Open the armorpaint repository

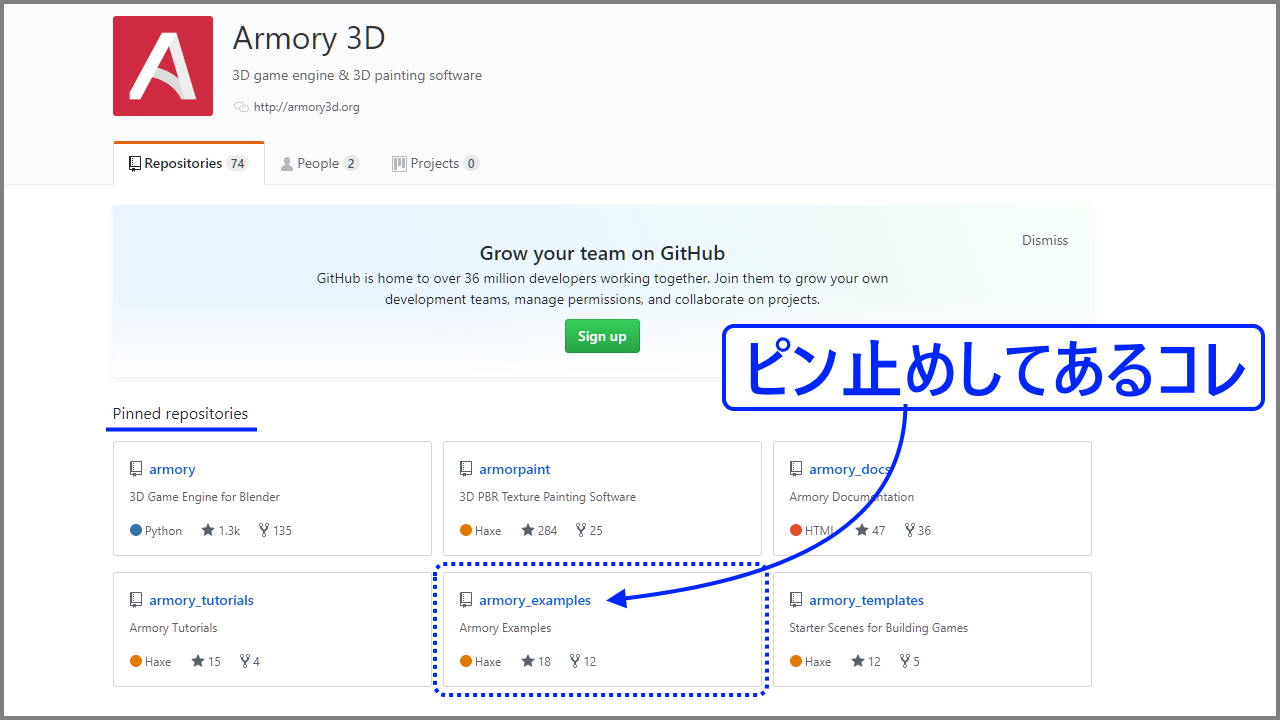(514, 468)
